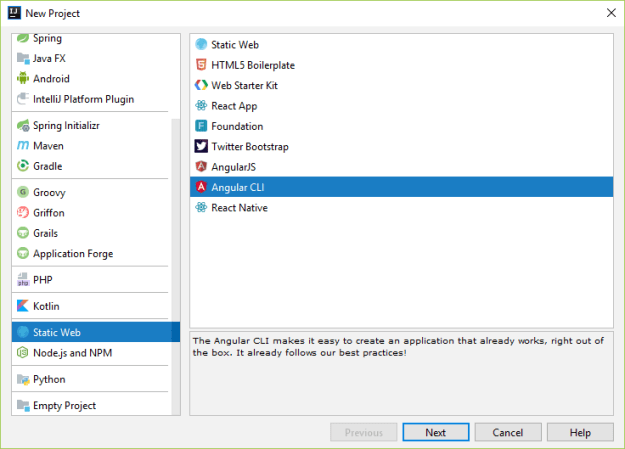Click the HTML5 Boilerplate icon

point(202,65)
